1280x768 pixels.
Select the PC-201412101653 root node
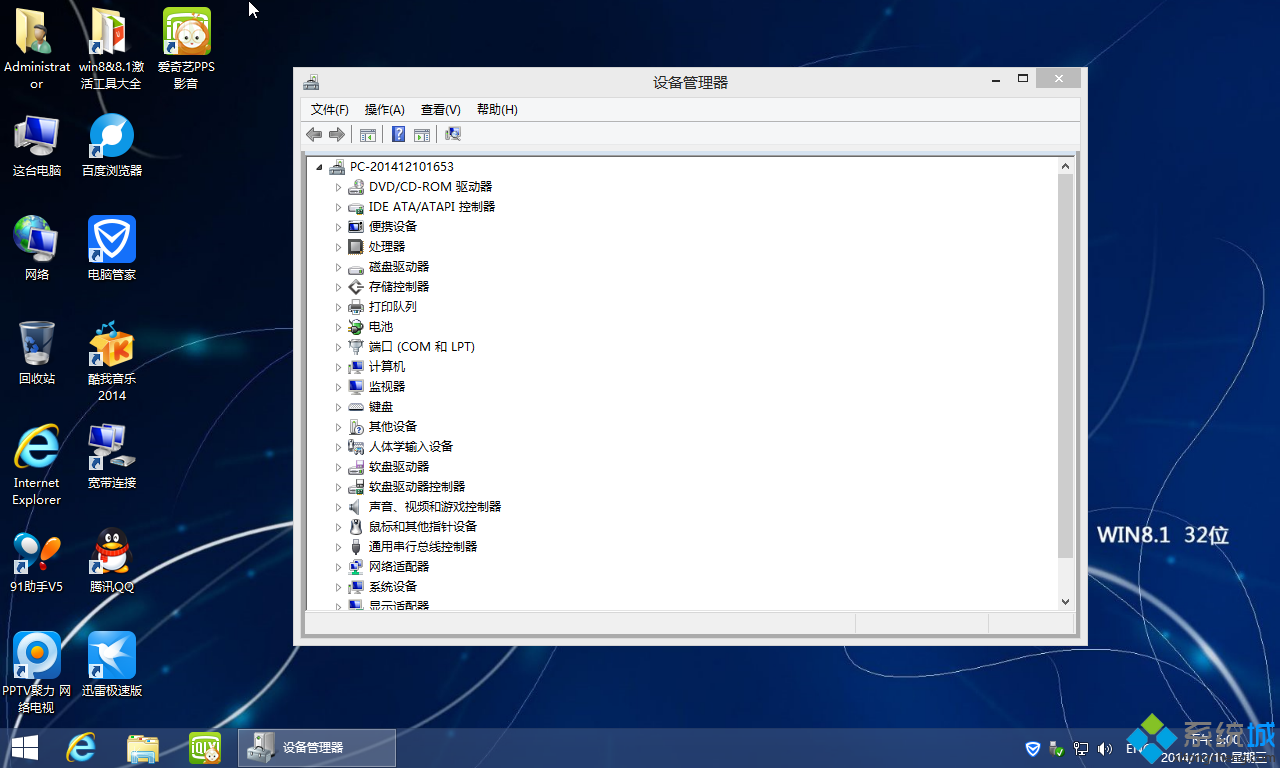pos(398,166)
